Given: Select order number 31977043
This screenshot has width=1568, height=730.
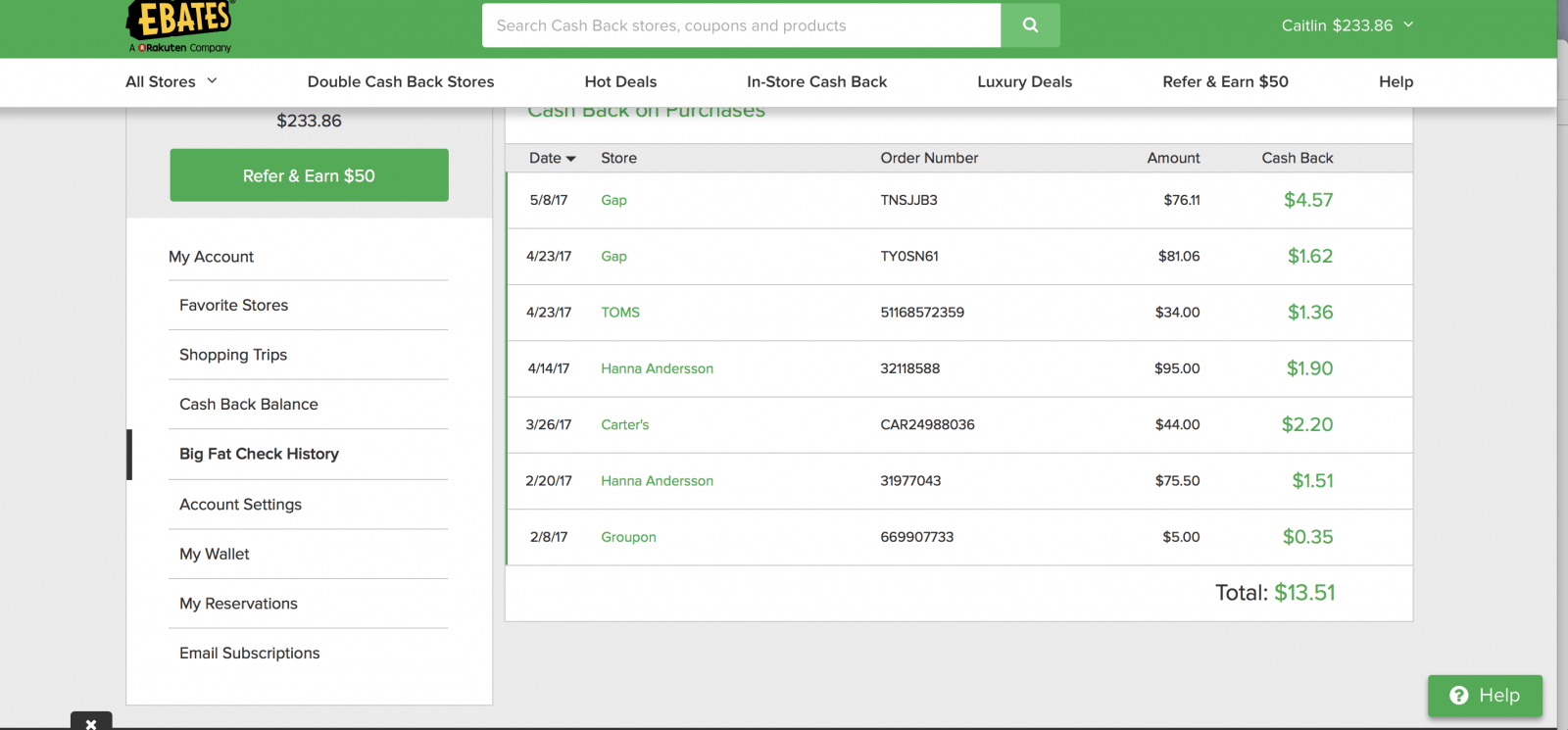Looking at the screenshot, I should 910,481.
